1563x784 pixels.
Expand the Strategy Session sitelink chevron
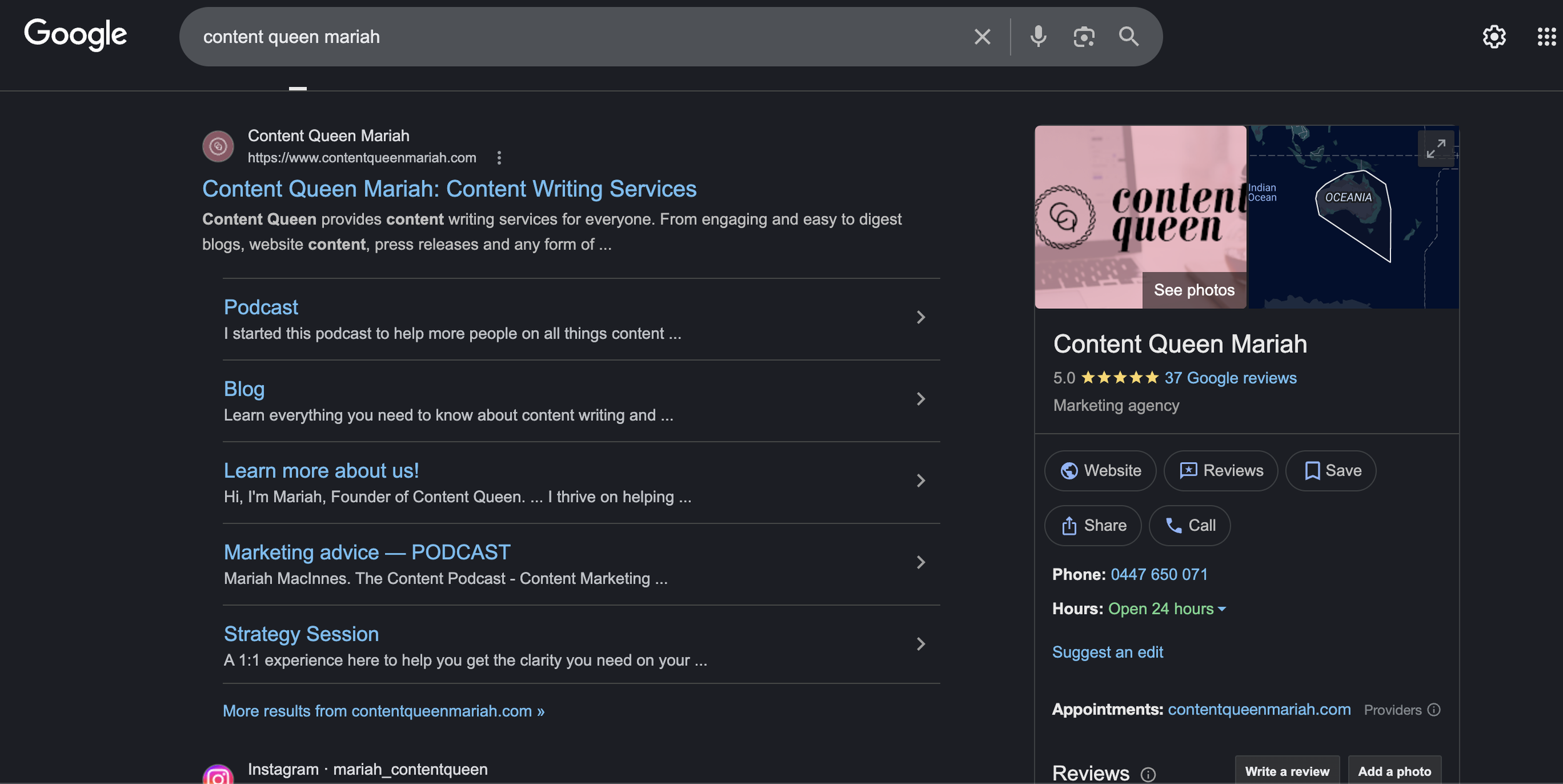coord(920,644)
